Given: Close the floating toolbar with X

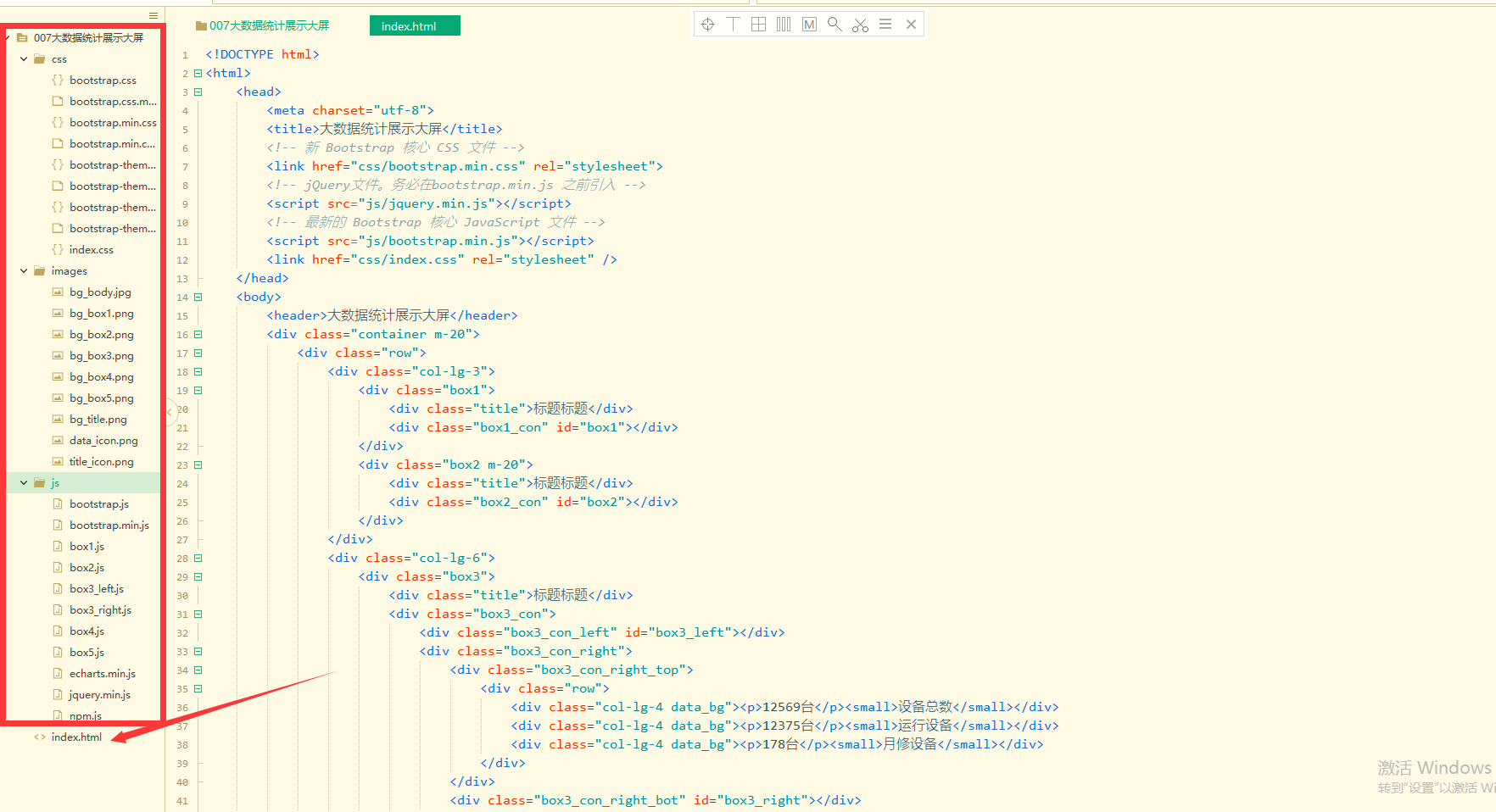Looking at the screenshot, I should coord(911,25).
